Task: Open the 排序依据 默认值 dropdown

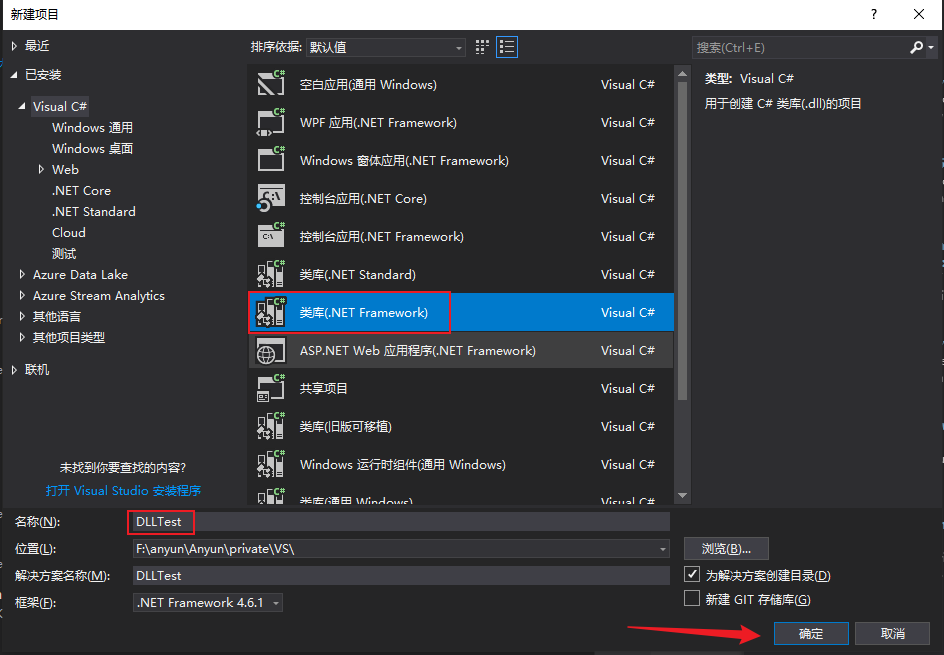Action: (x=386, y=48)
